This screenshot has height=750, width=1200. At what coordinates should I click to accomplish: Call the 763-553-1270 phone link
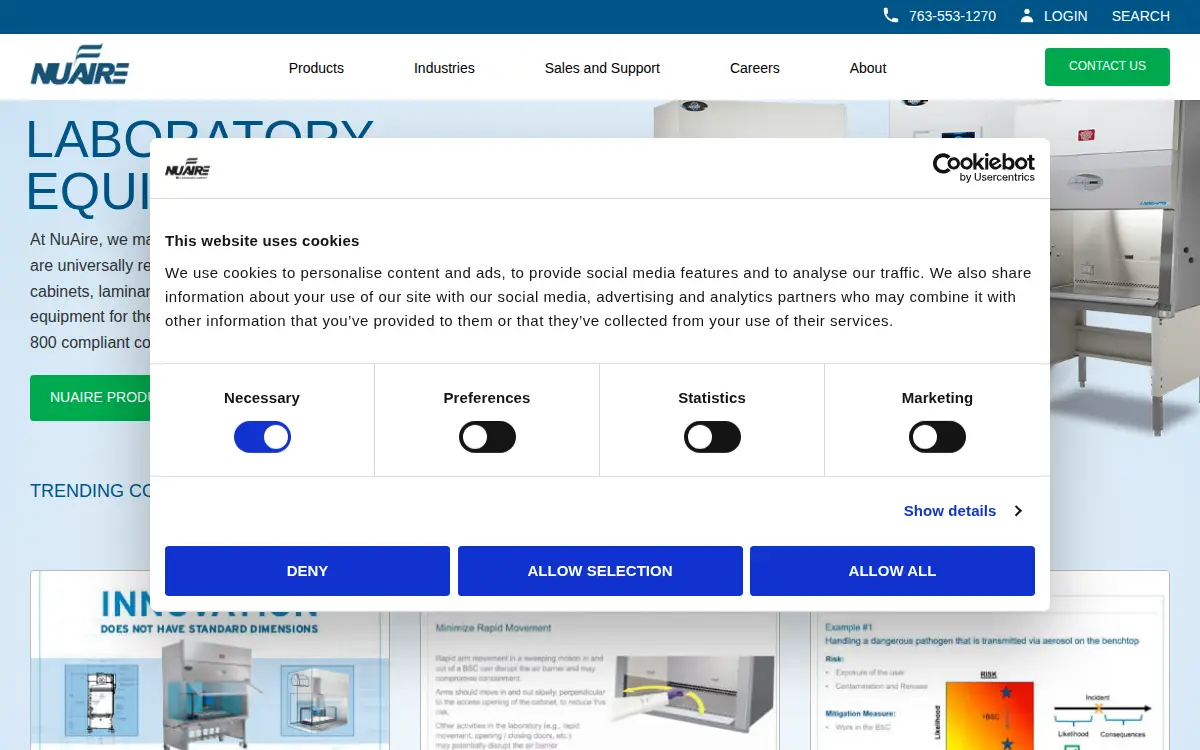[x=952, y=16]
